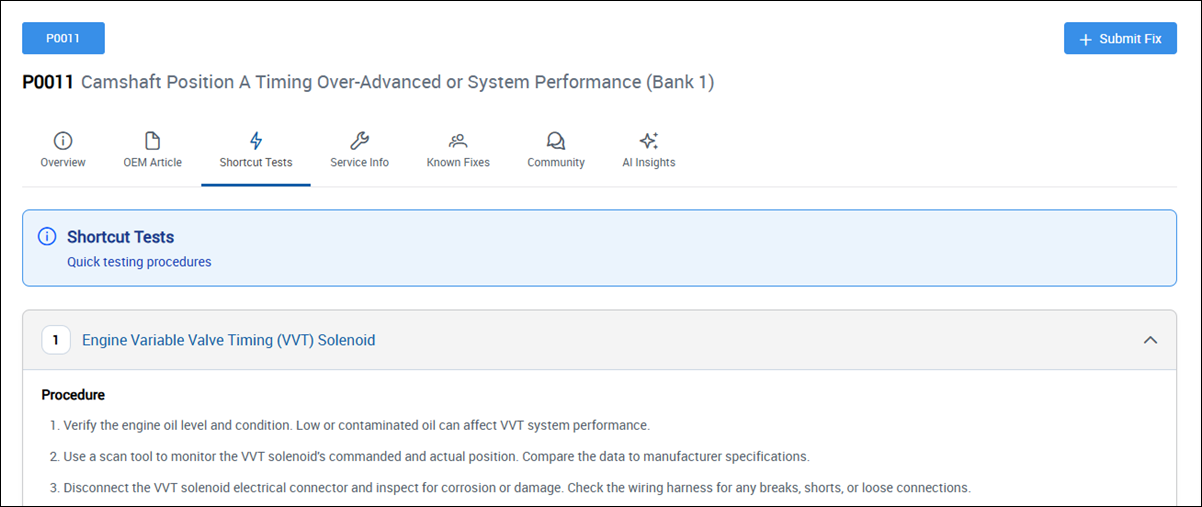Screen dimensions: 1202x507
Task: Collapse the VVT Solenoid section chevron
Action: 1150,340
